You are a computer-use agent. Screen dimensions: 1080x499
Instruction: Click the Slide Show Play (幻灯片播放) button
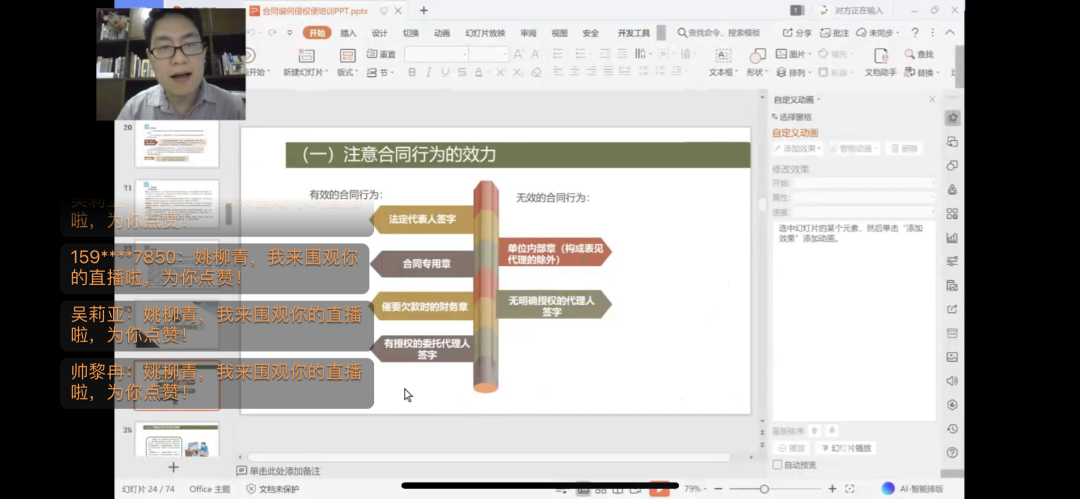(845, 448)
